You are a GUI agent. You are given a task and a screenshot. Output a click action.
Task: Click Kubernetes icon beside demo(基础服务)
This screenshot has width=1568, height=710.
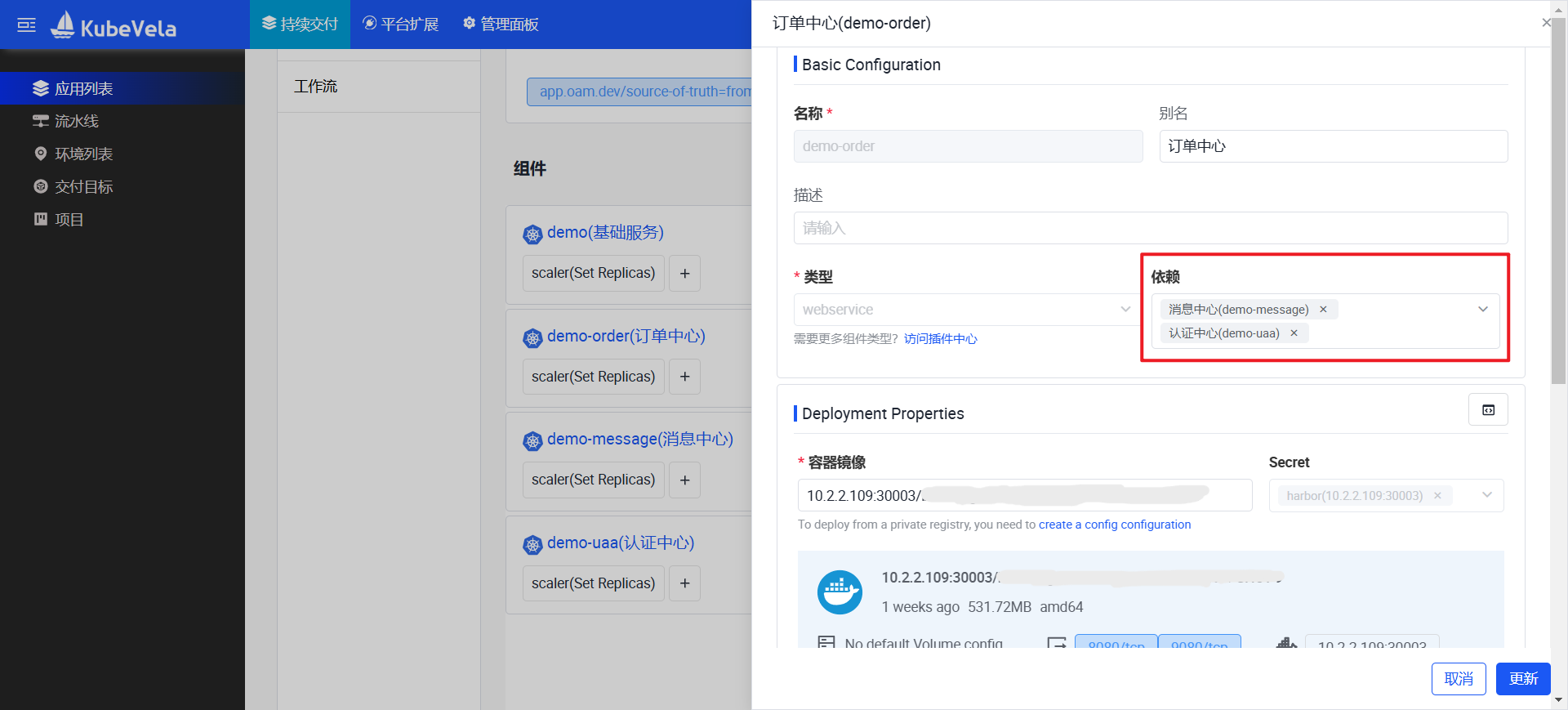(532, 234)
